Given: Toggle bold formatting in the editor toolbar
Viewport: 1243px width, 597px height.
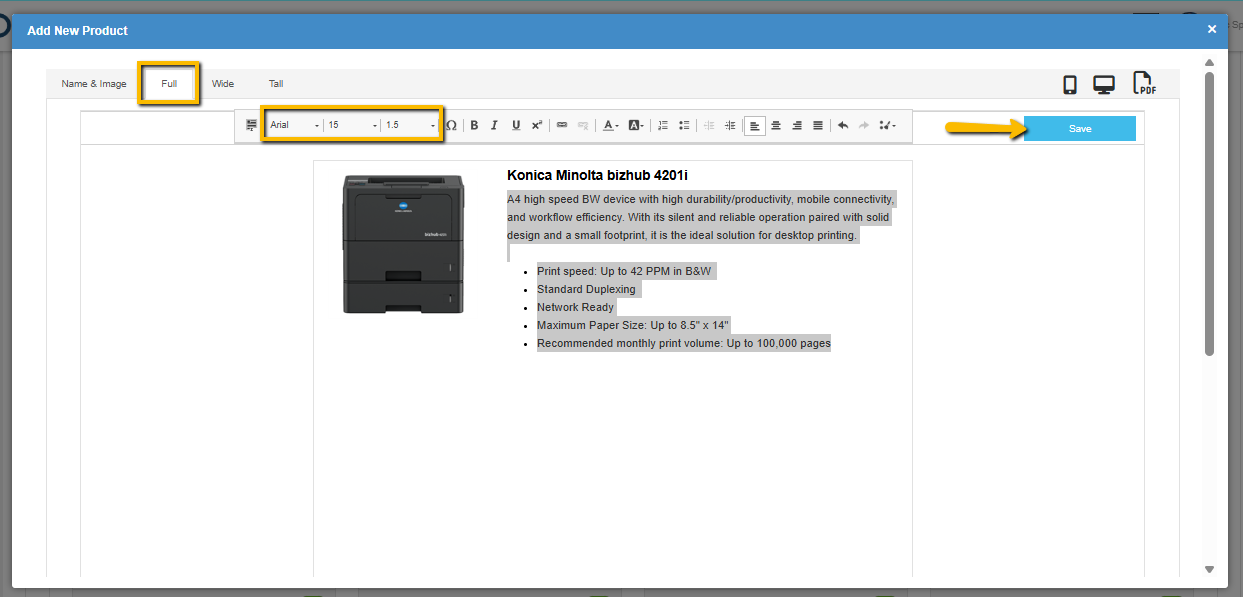Looking at the screenshot, I should click(x=474, y=125).
